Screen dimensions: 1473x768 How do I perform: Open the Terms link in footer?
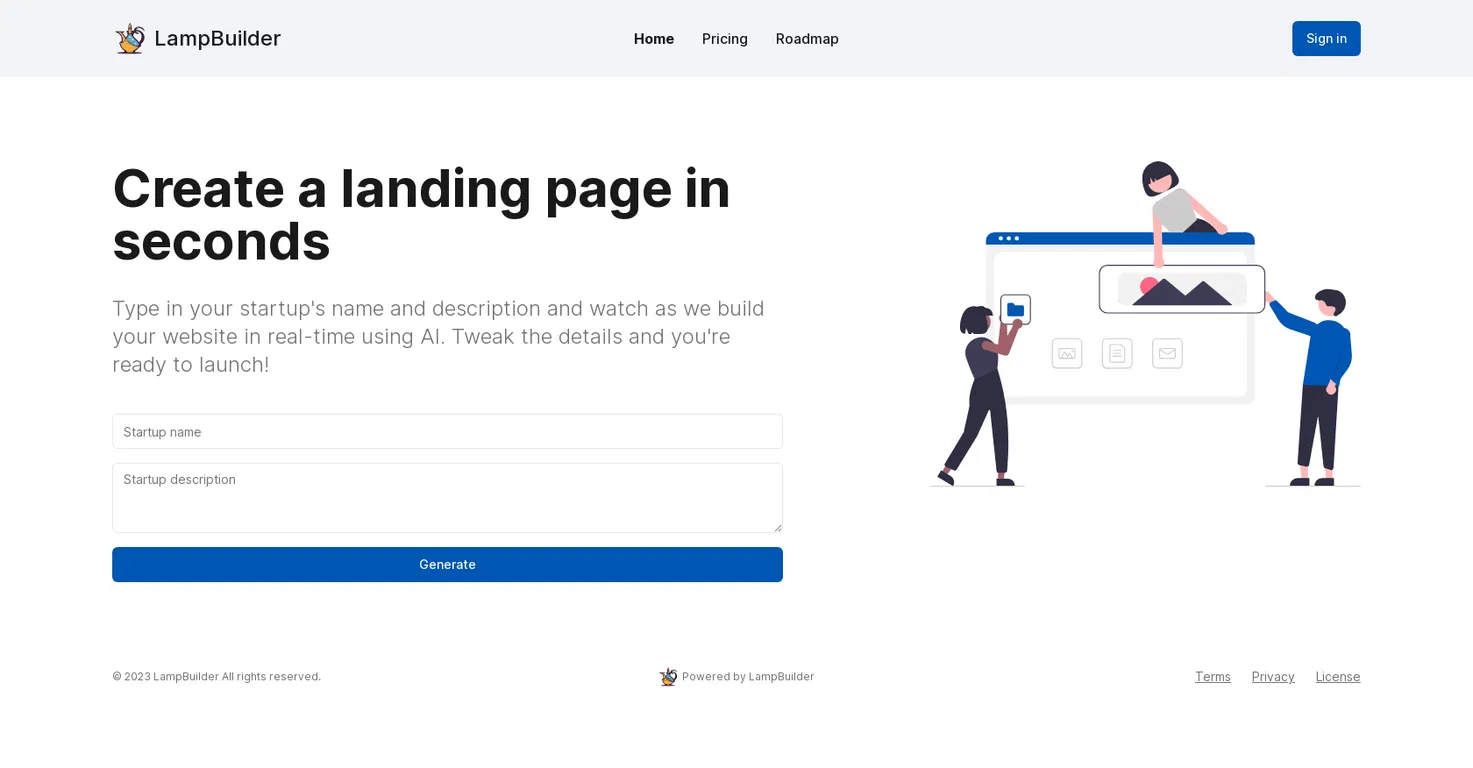point(1213,676)
